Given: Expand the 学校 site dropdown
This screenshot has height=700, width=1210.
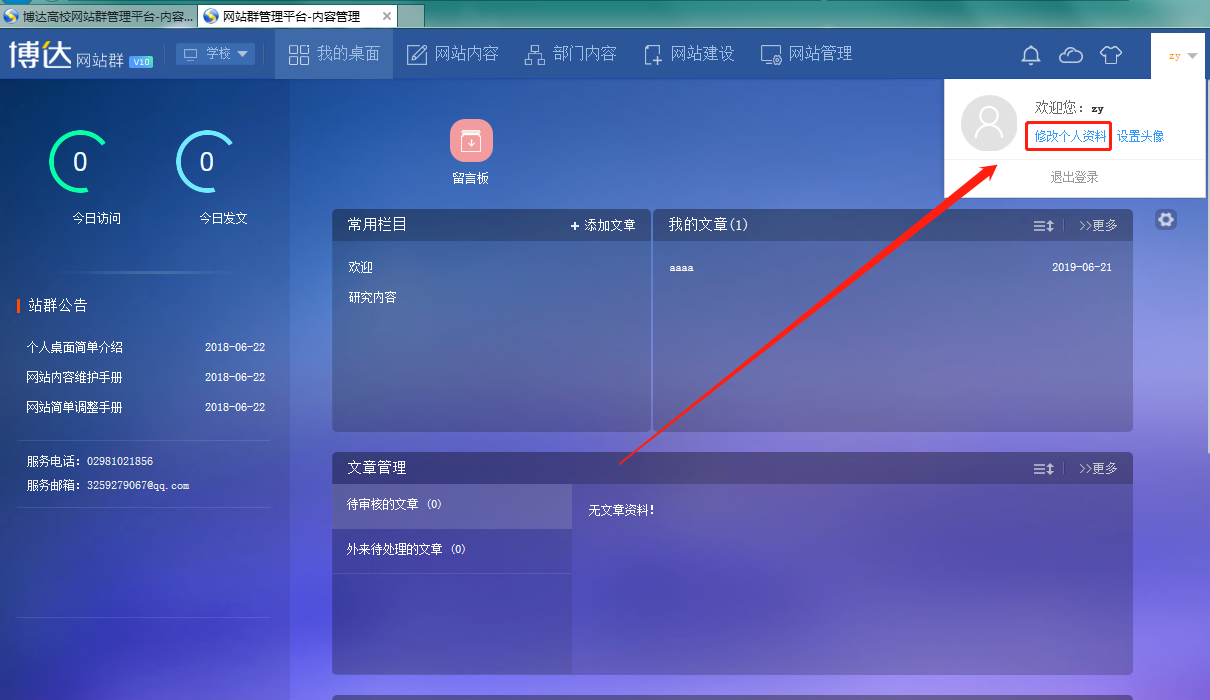Looking at the screenshot, I should pos(215,54).
